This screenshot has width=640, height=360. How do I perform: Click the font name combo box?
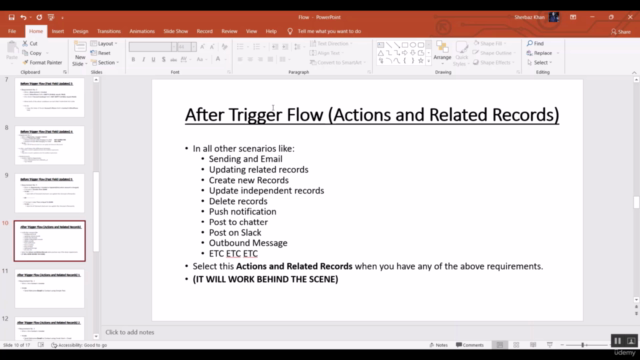click(x=153, y=47)
